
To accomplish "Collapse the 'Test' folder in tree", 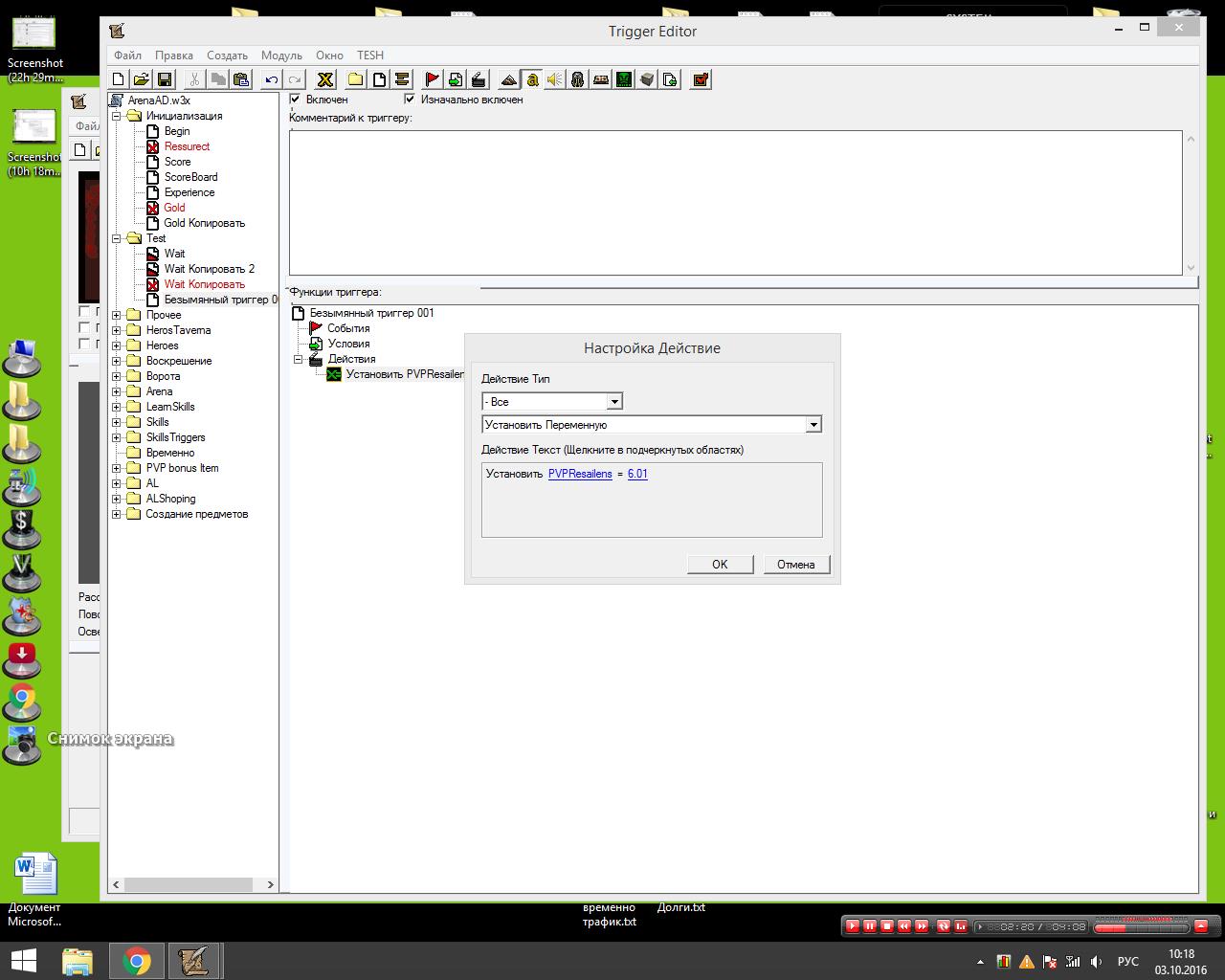I will point(117,238).
